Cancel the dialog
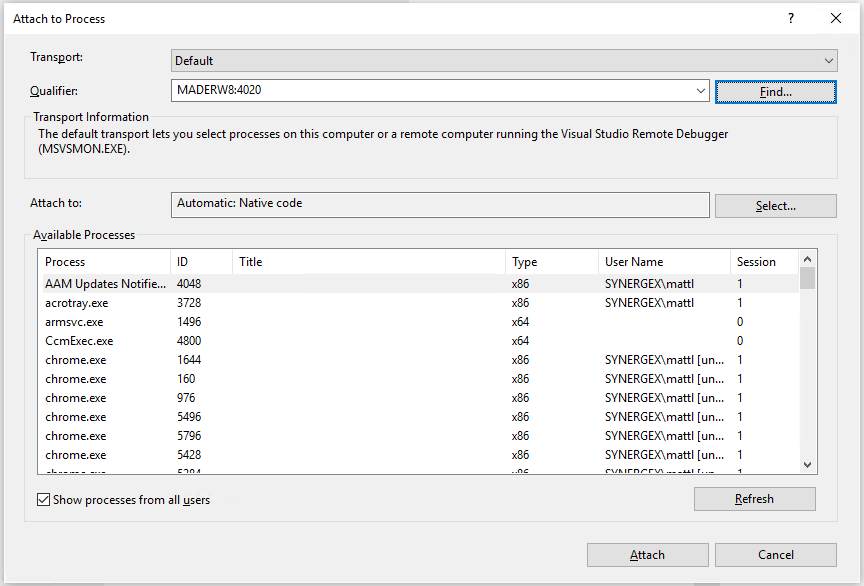 coord(775,555)
